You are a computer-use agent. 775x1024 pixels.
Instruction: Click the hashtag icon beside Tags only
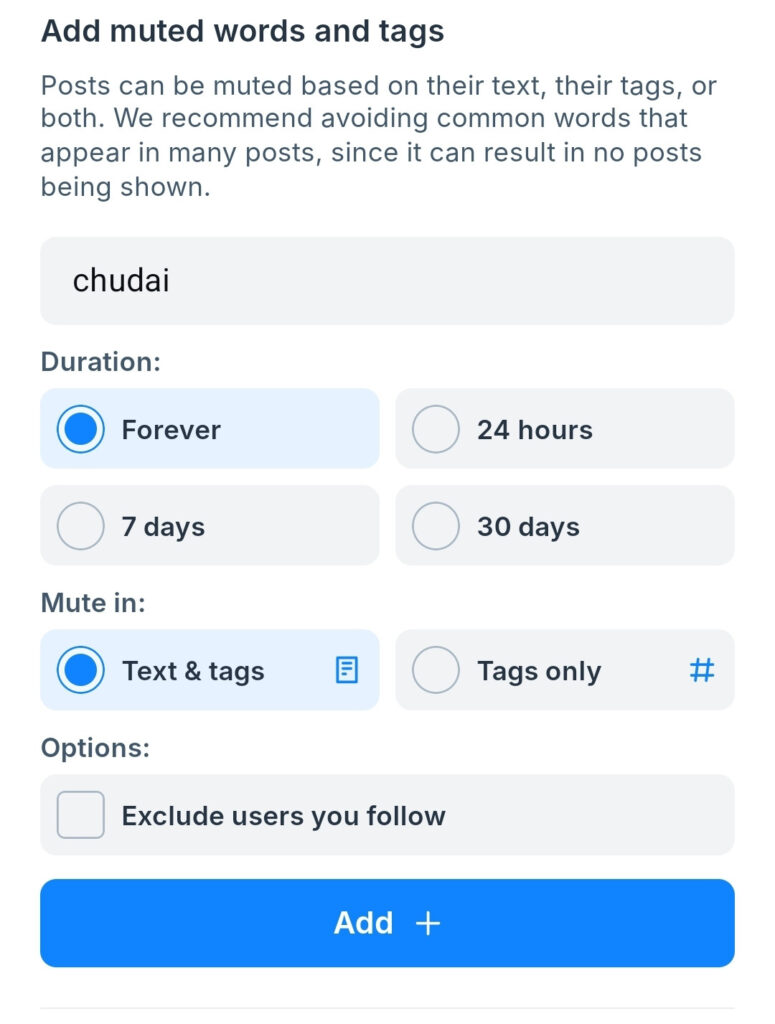(702, 670)
